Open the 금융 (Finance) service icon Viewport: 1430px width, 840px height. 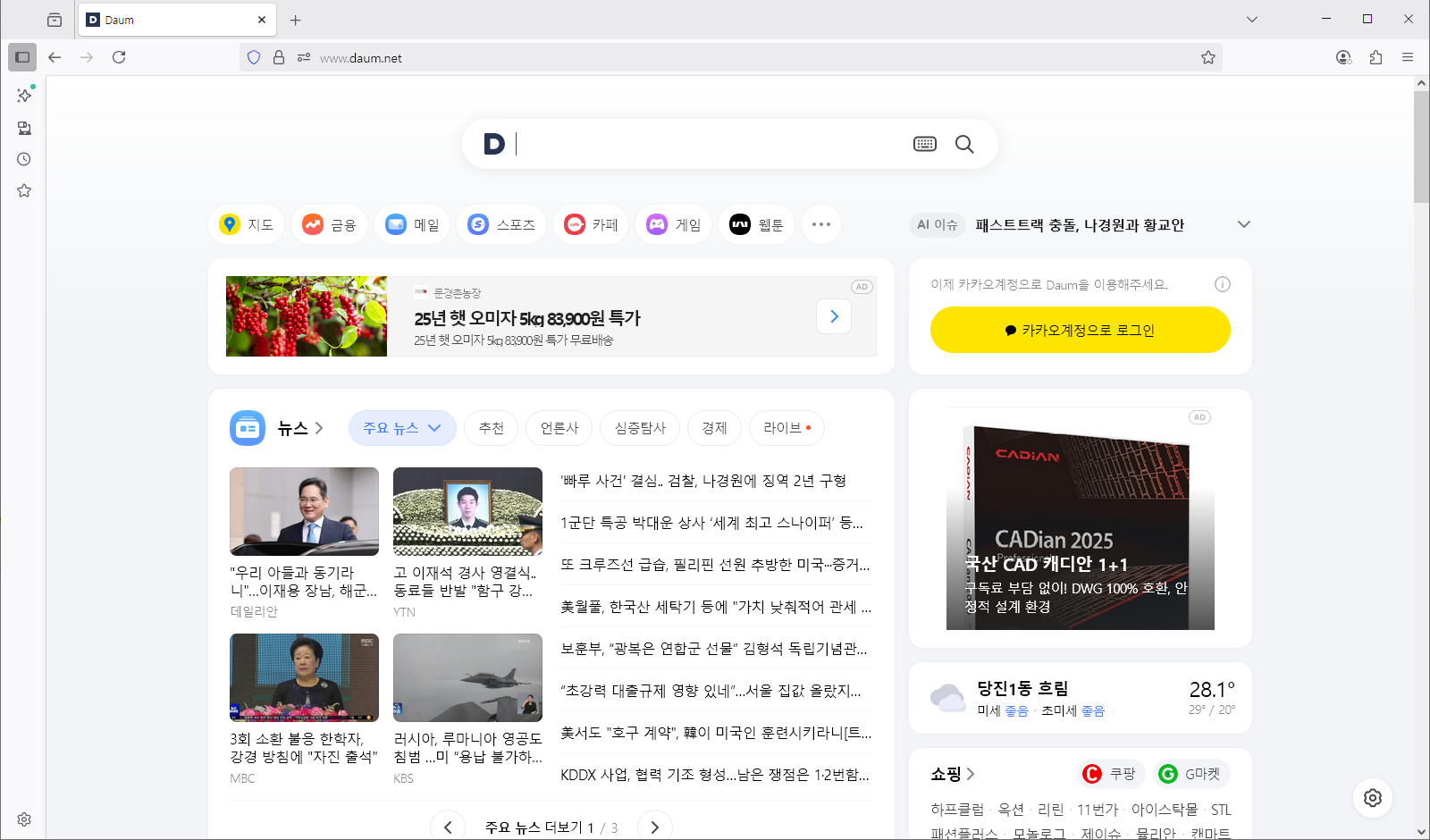tap(329, 224)
